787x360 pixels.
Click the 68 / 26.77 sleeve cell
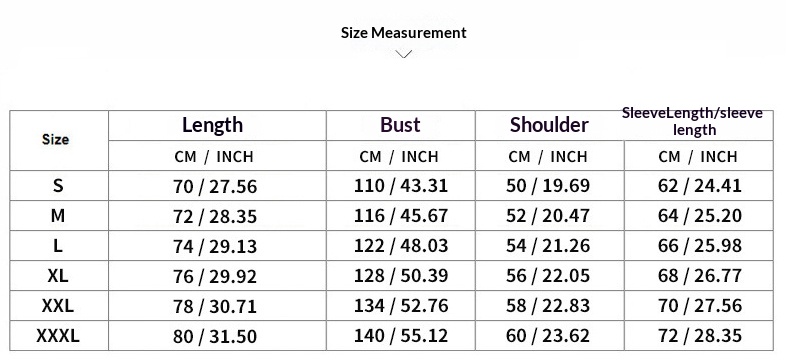(x=700, y=276)
